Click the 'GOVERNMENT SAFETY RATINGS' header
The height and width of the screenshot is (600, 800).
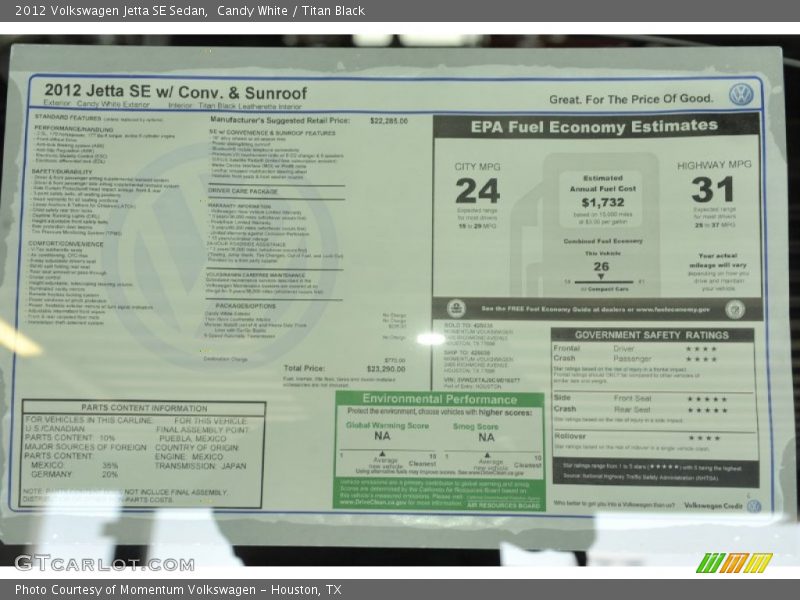(652, 335)
